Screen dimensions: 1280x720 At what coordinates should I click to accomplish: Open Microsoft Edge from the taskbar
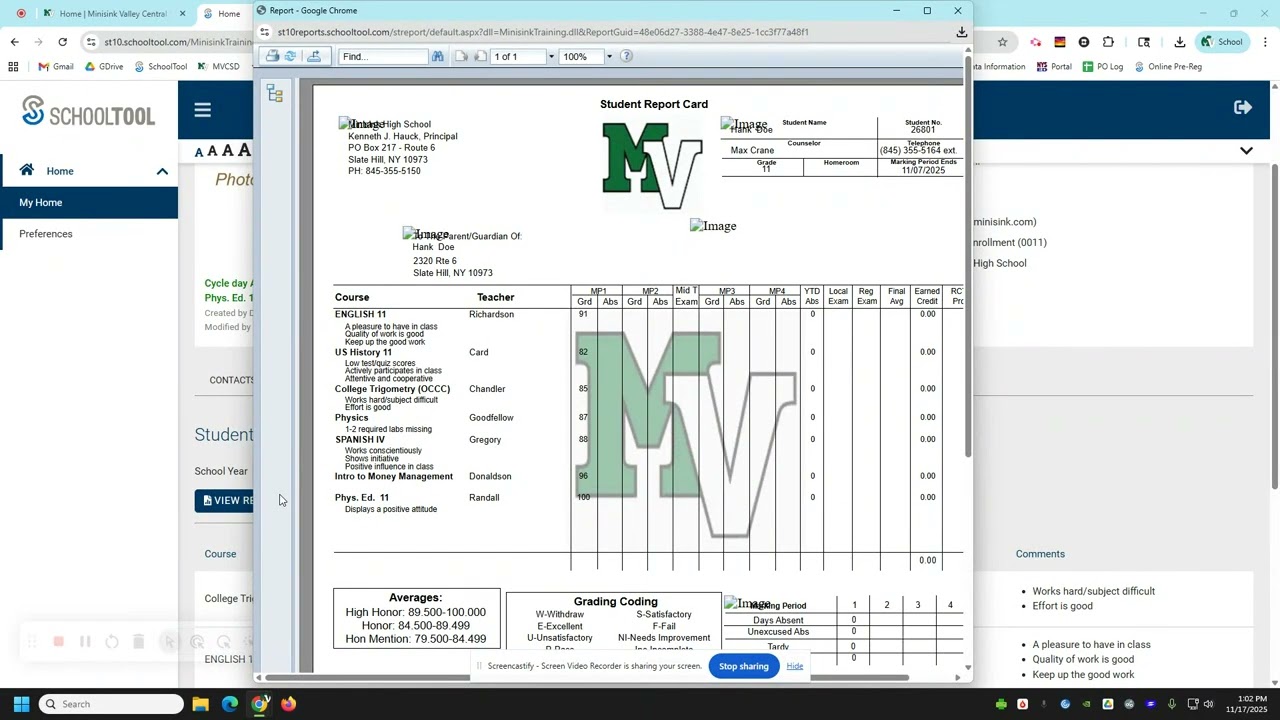tap(230, 704)
